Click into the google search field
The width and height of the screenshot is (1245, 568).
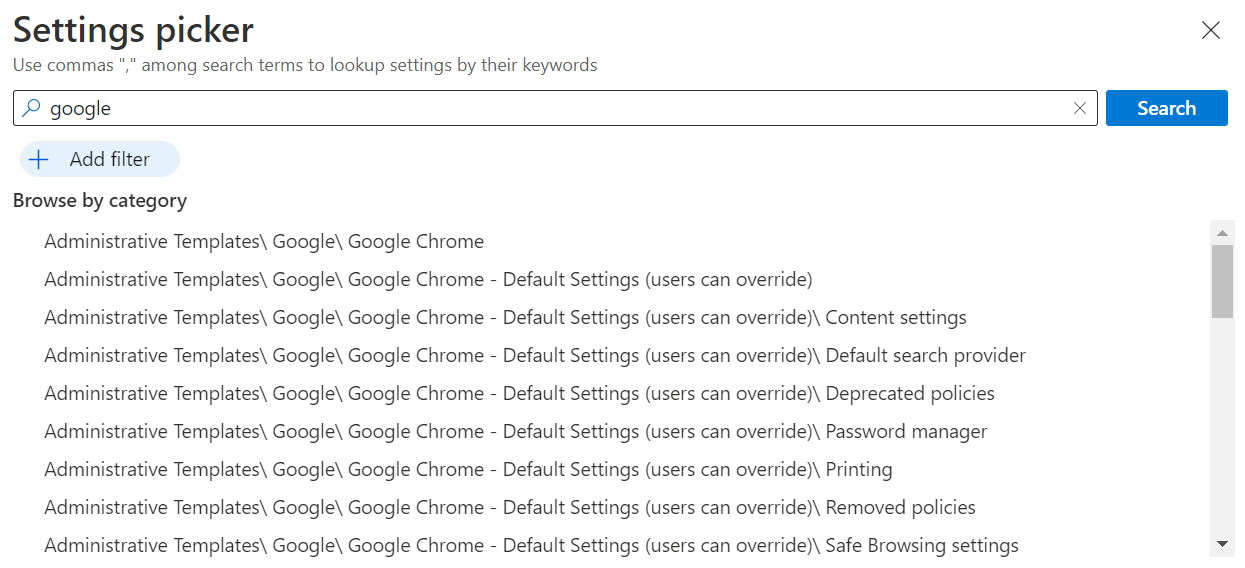[x=550, y=108]
